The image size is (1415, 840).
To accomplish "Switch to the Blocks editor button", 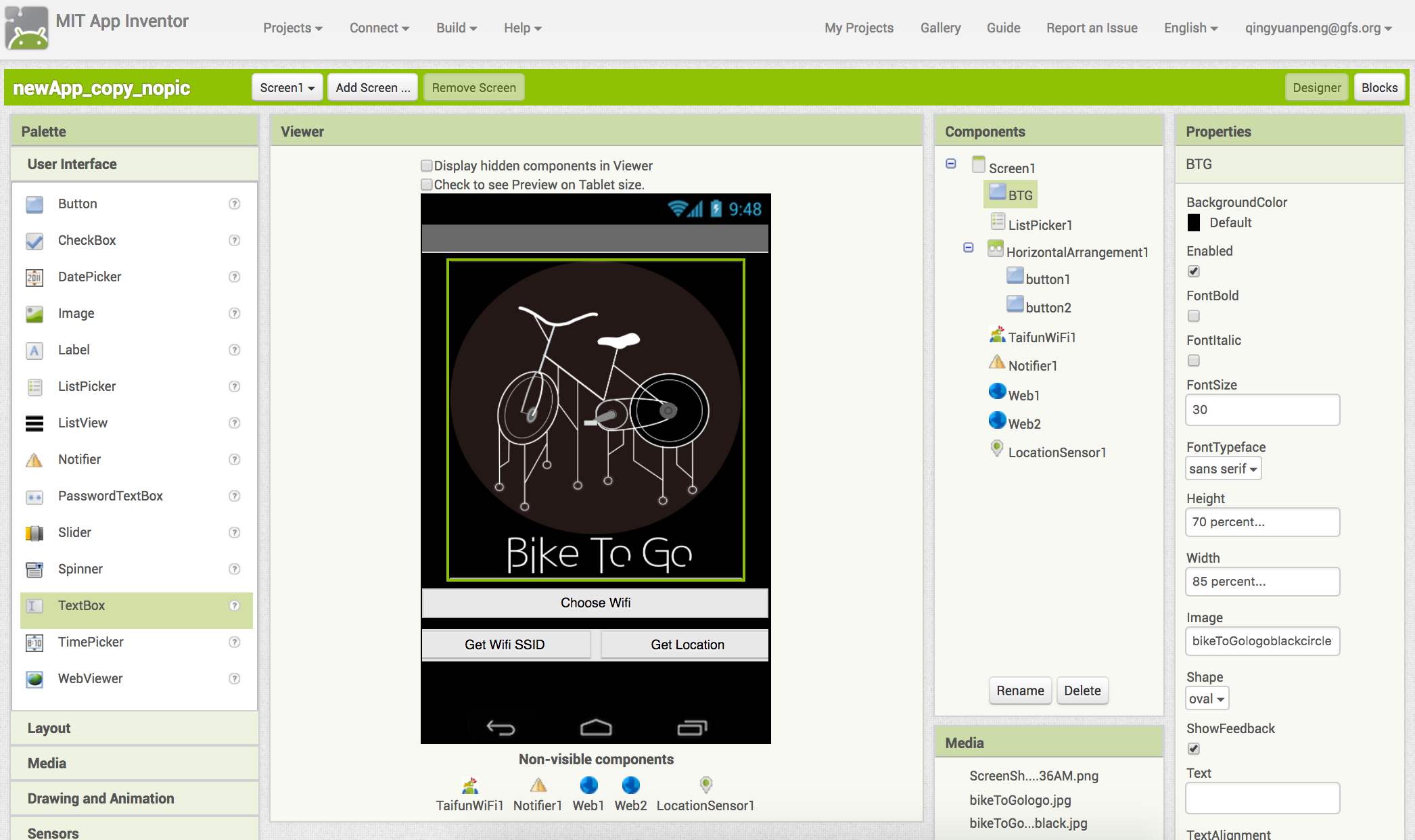I will [x=1379, y=87].
